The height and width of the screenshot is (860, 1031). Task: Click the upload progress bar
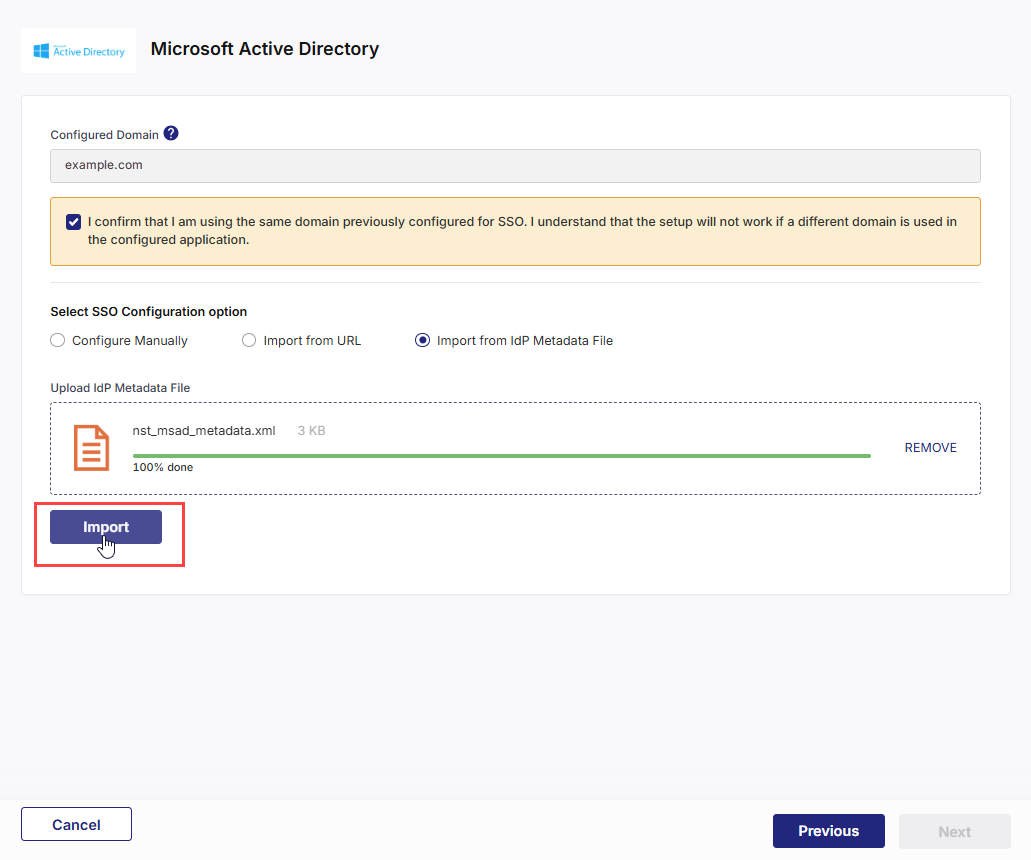[x=500, y=455]
